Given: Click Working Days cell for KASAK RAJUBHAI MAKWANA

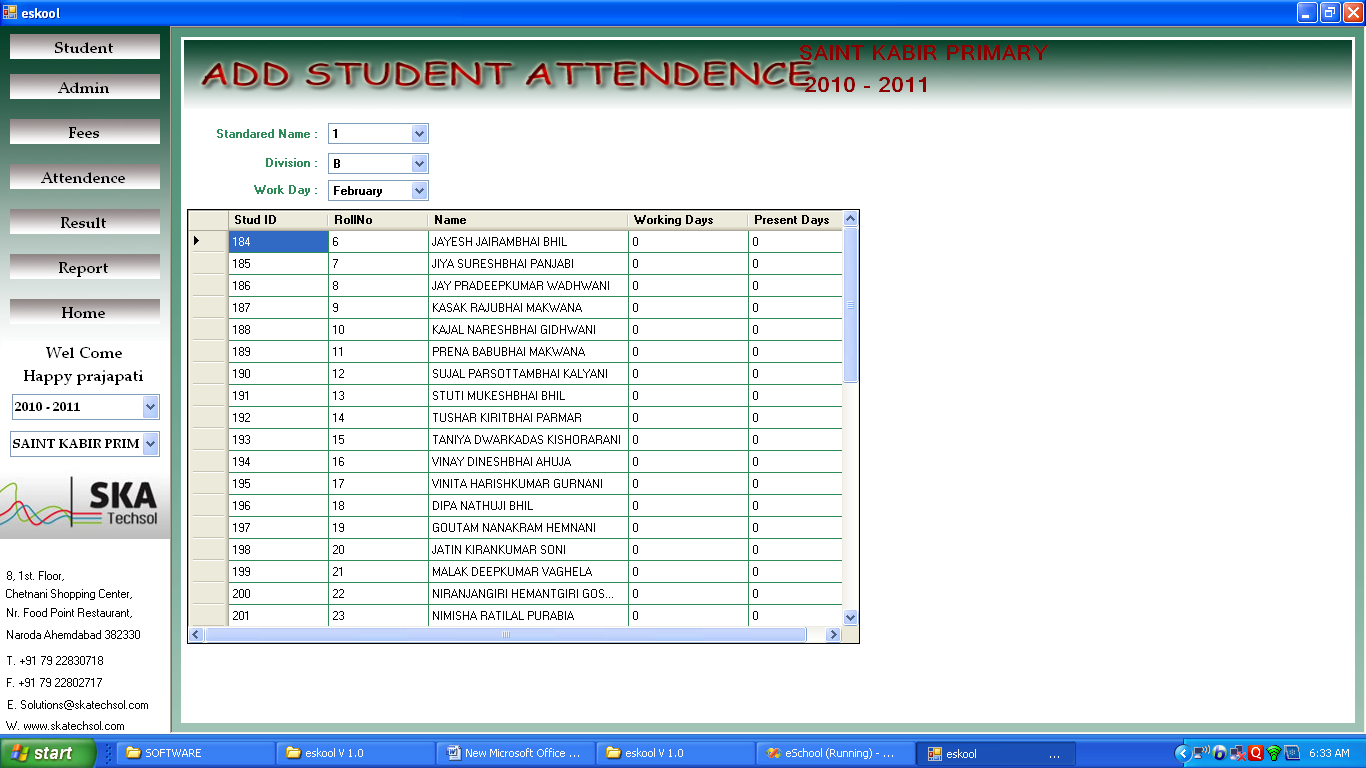Looking at the screenshot, I should (x=688, y=308).
